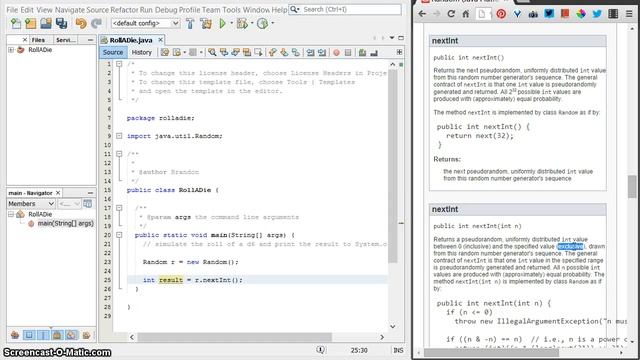
Task: Click the result variable on line 25
Action: click(x=171, y=280)
